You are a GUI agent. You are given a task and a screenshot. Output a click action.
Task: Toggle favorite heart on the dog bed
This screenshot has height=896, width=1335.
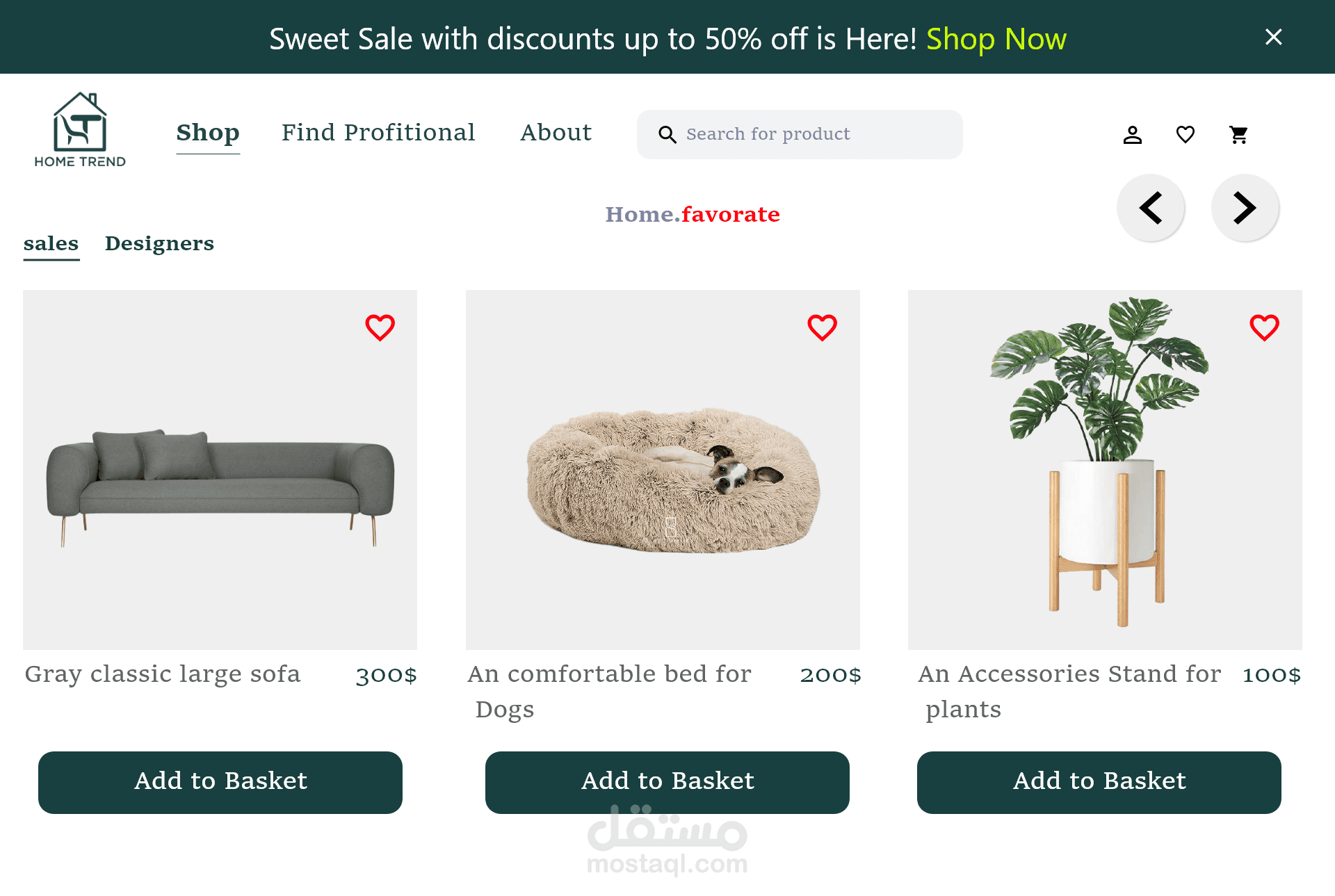click(822, 327)
